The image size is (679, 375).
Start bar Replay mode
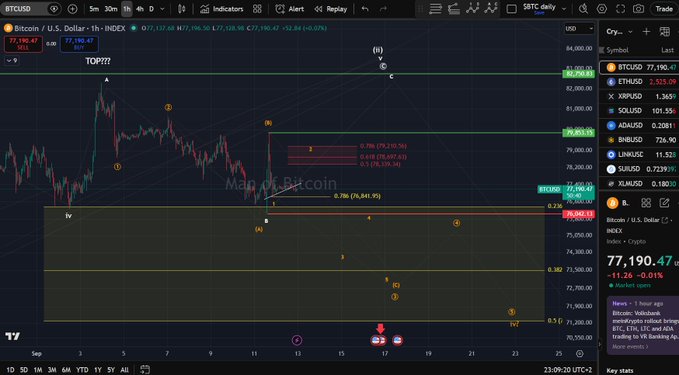[331, 9]
